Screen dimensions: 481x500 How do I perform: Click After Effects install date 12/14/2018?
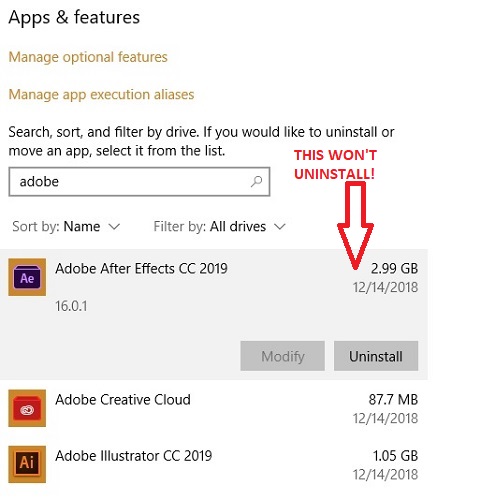coord(386,287)
